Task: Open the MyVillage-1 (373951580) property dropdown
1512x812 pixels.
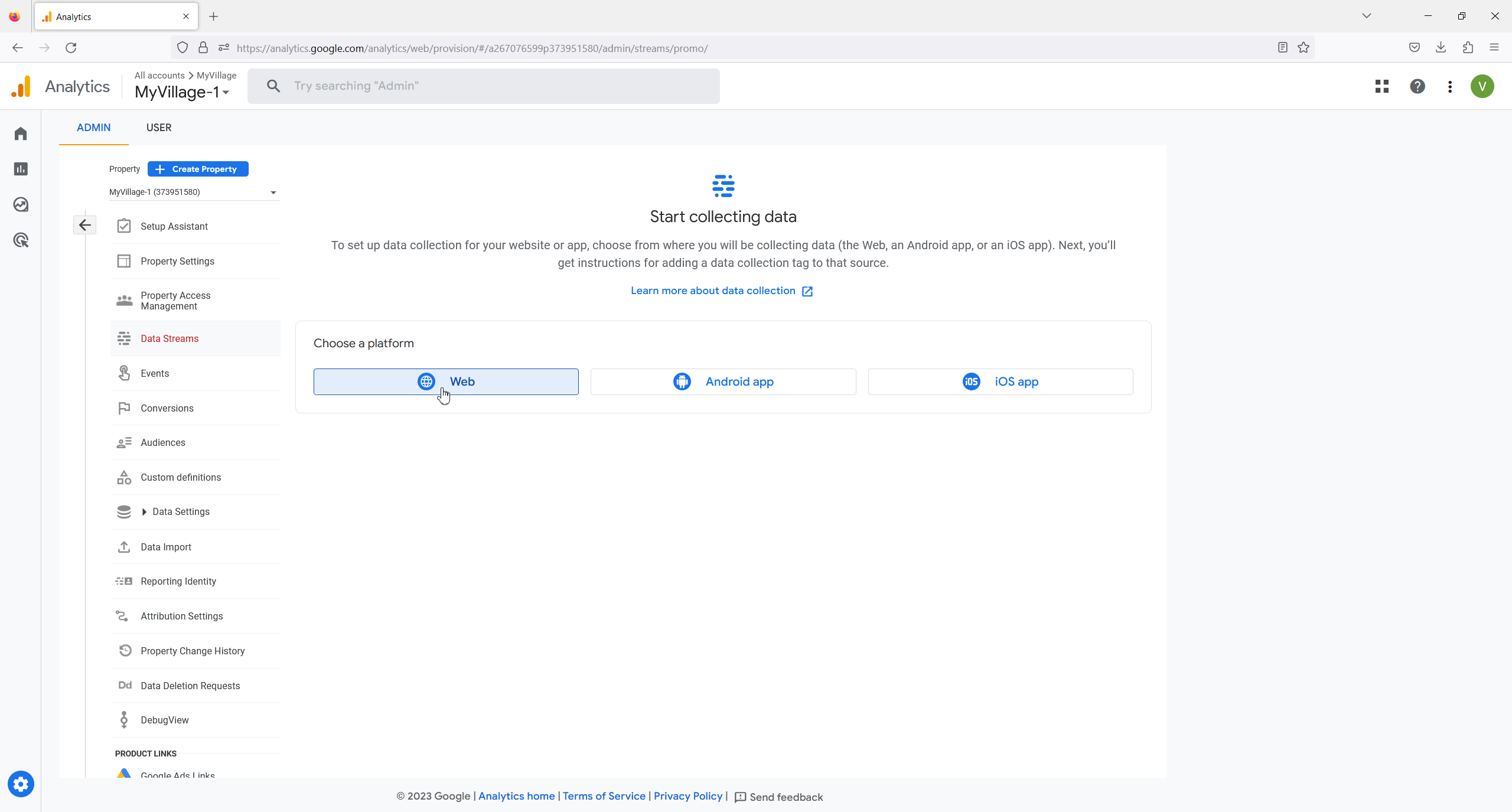Action: point(193,192)
